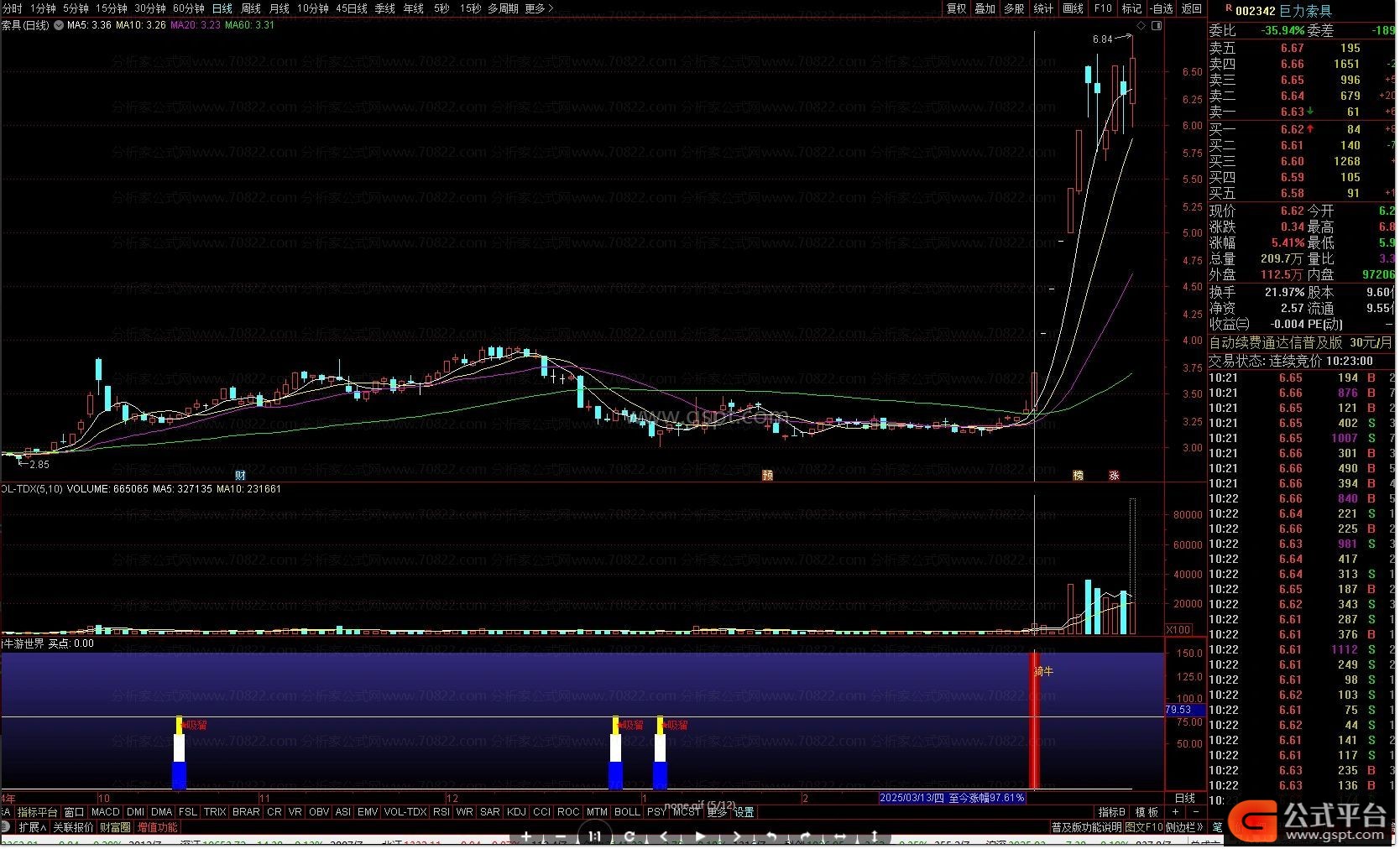The image size is (1400, 849).
Task: Select the KDJ indicator tab
Action: (516, 812)
